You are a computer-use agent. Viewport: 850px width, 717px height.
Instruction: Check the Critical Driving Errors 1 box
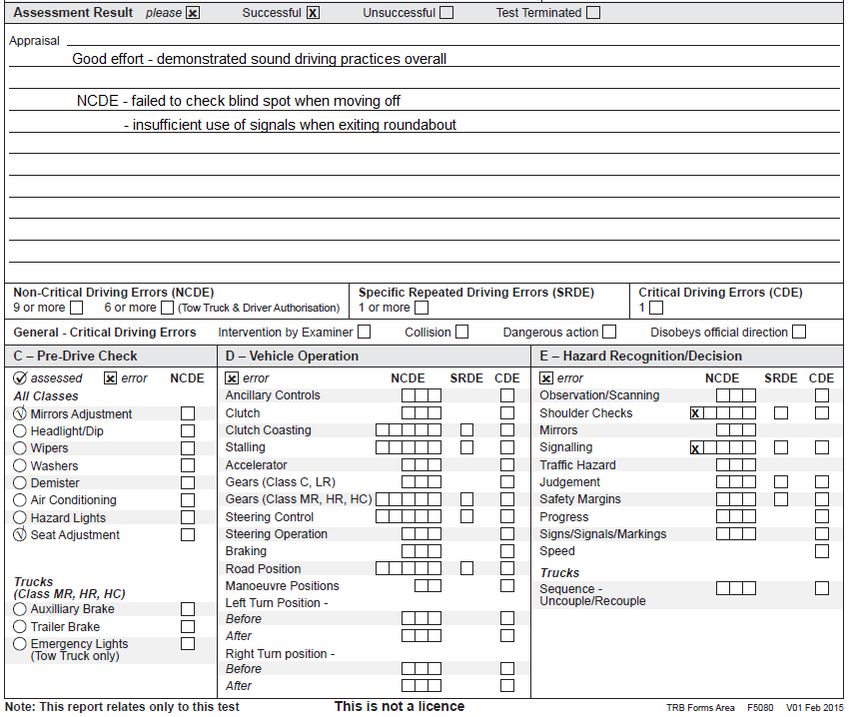tap(656, 308)
